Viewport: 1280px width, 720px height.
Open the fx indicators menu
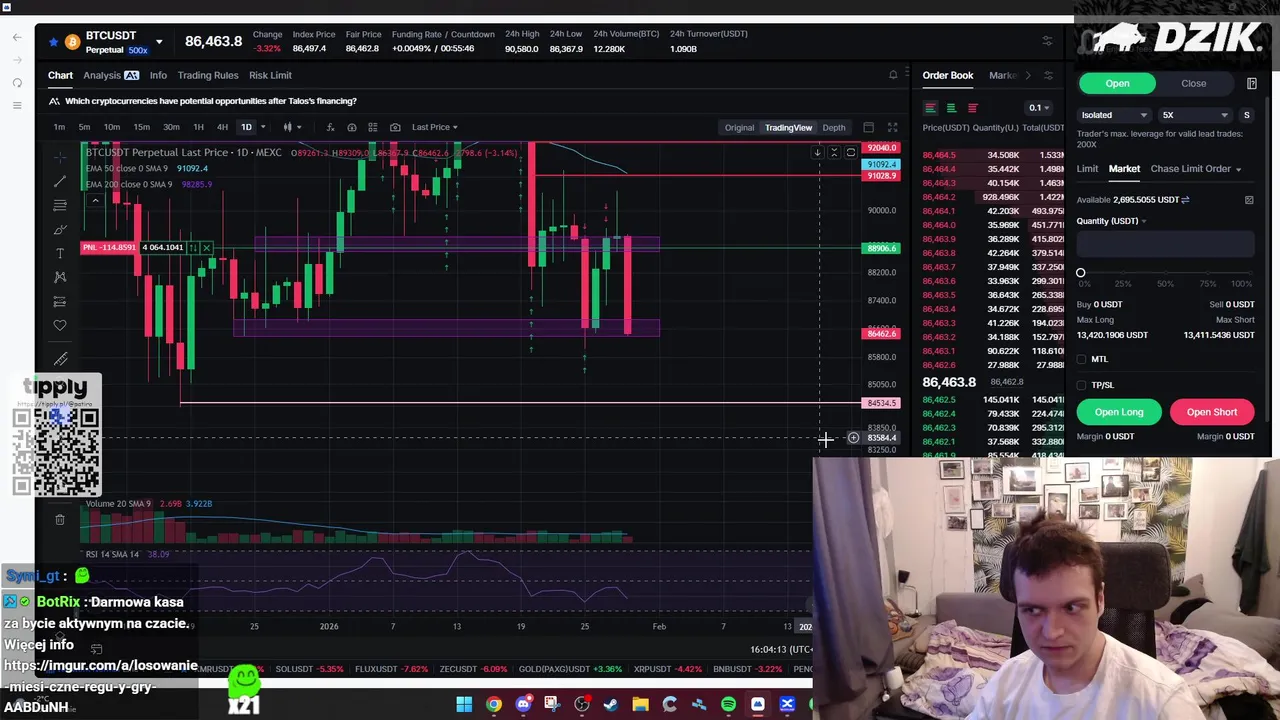pos(330,127)
